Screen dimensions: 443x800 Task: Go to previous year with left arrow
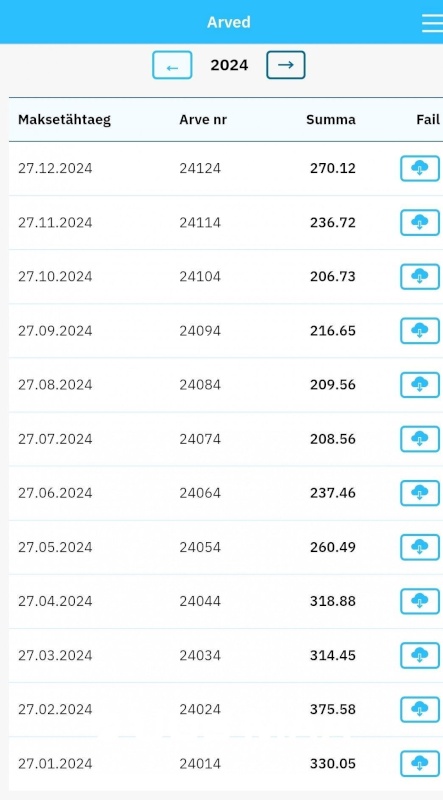click(172, 65)
